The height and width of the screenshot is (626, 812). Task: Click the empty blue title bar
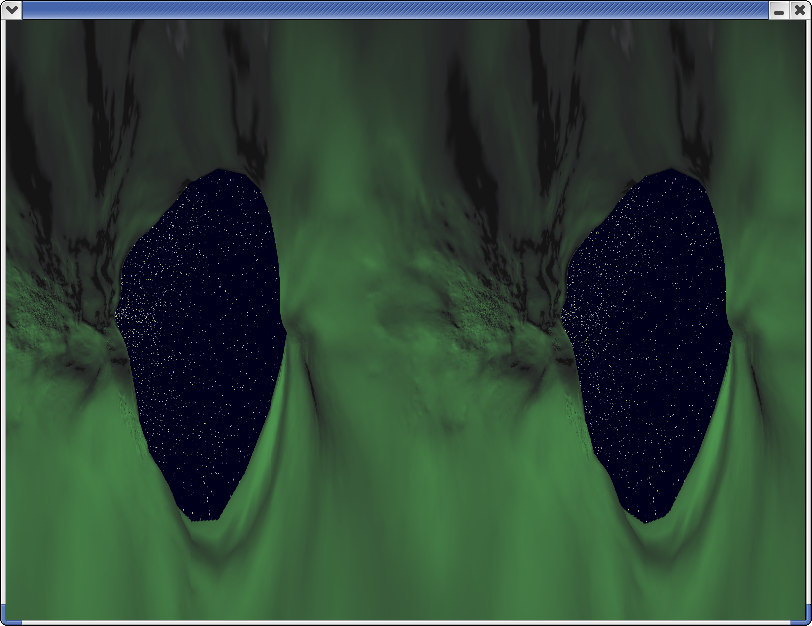coord(400,9)
